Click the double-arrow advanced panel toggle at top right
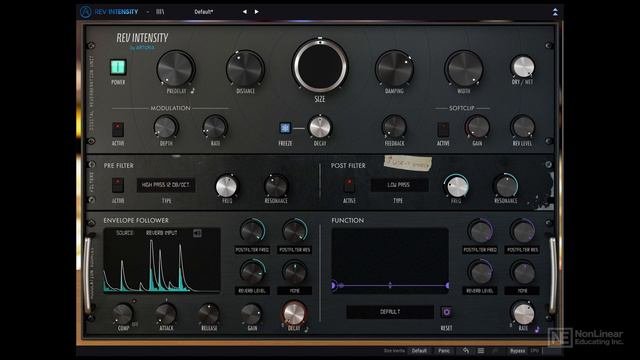This screenshot has height=360, width=640. (x=555, y=12)
